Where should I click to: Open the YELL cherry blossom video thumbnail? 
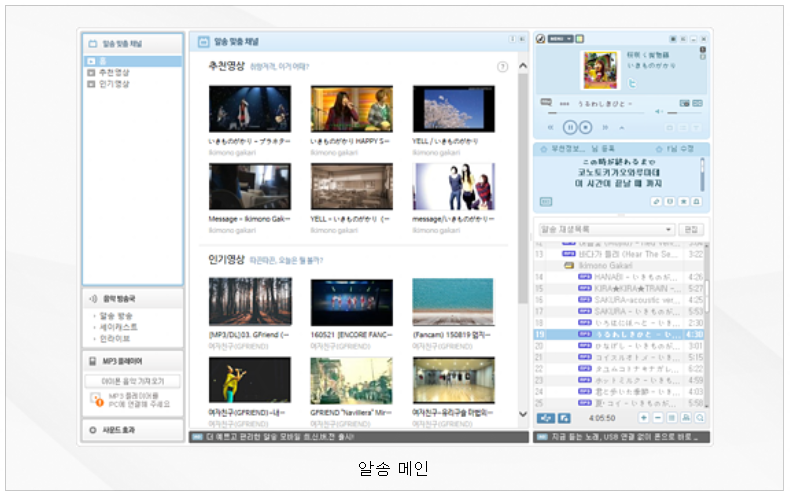coord(453,109)
